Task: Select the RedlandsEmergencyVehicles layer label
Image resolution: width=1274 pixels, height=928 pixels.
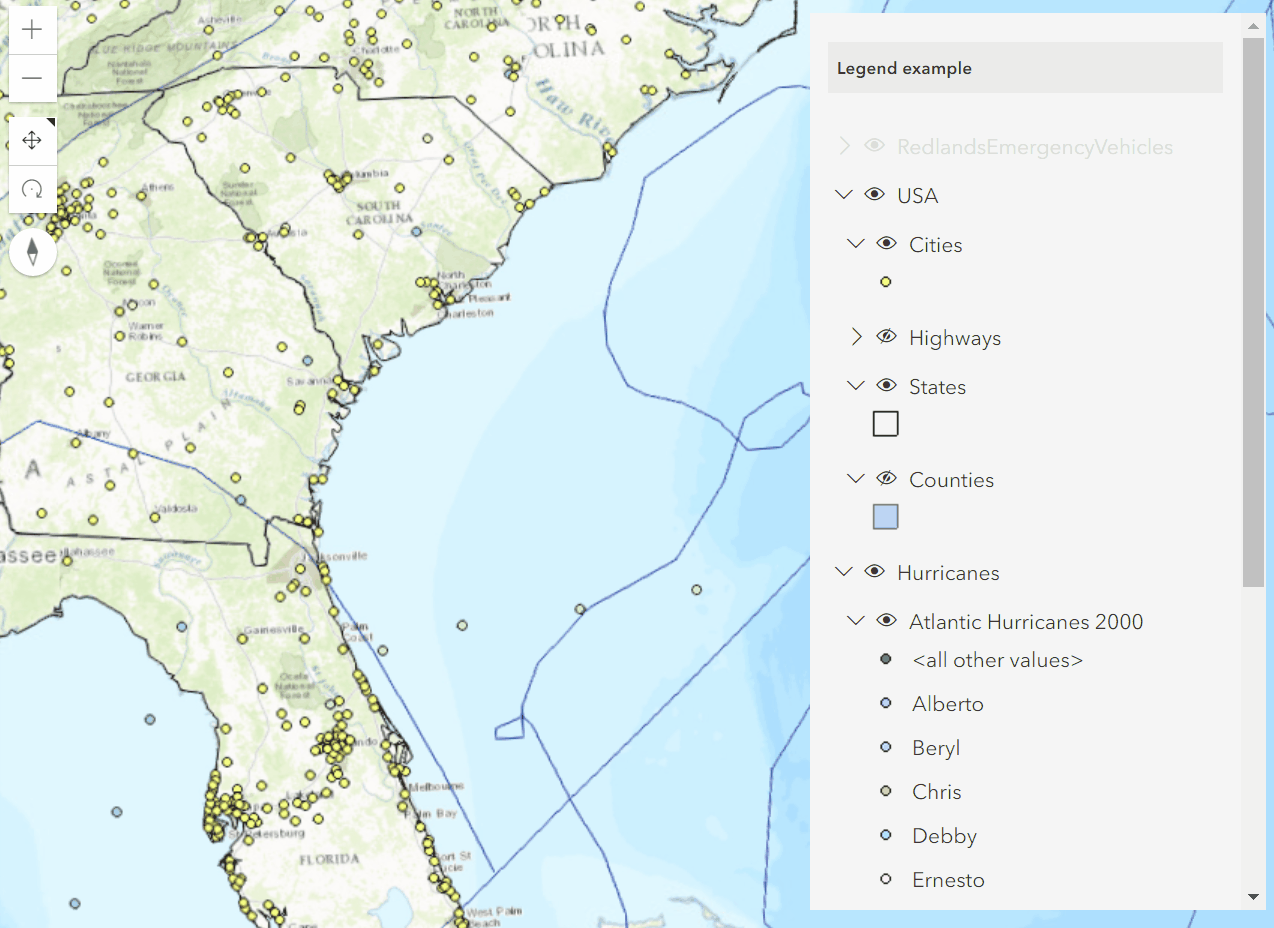Action: 1035,148
